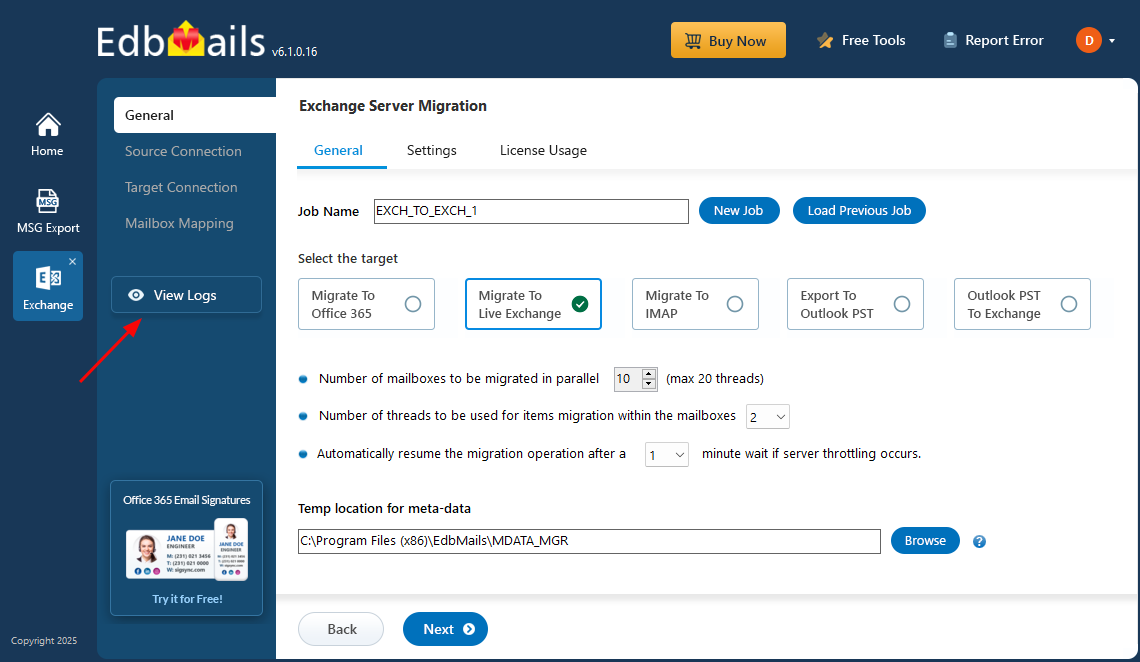This screenshot has width=1140, height=662.
Task: Expand the user account dropdown arrow
Action: pyautogui.click(x=1112, y=41)
